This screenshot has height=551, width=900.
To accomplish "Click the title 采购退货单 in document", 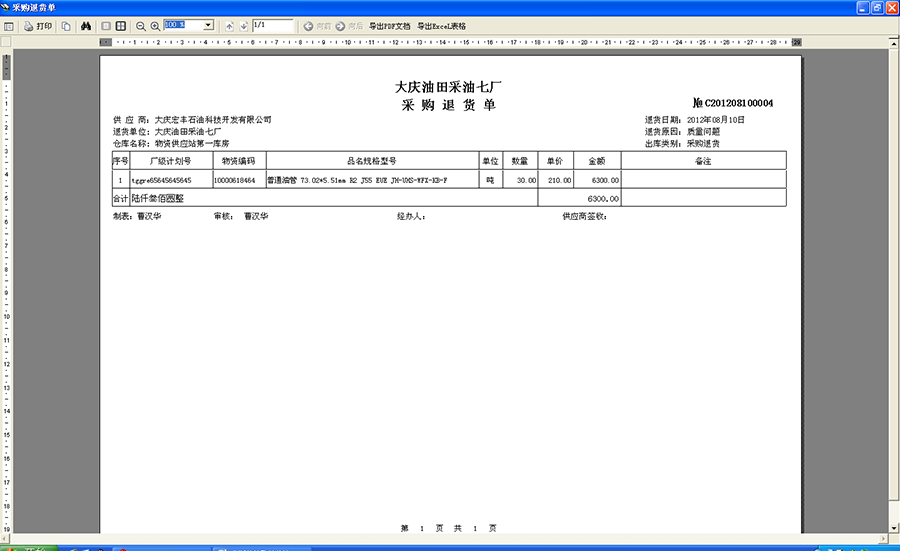I will 448,105.
